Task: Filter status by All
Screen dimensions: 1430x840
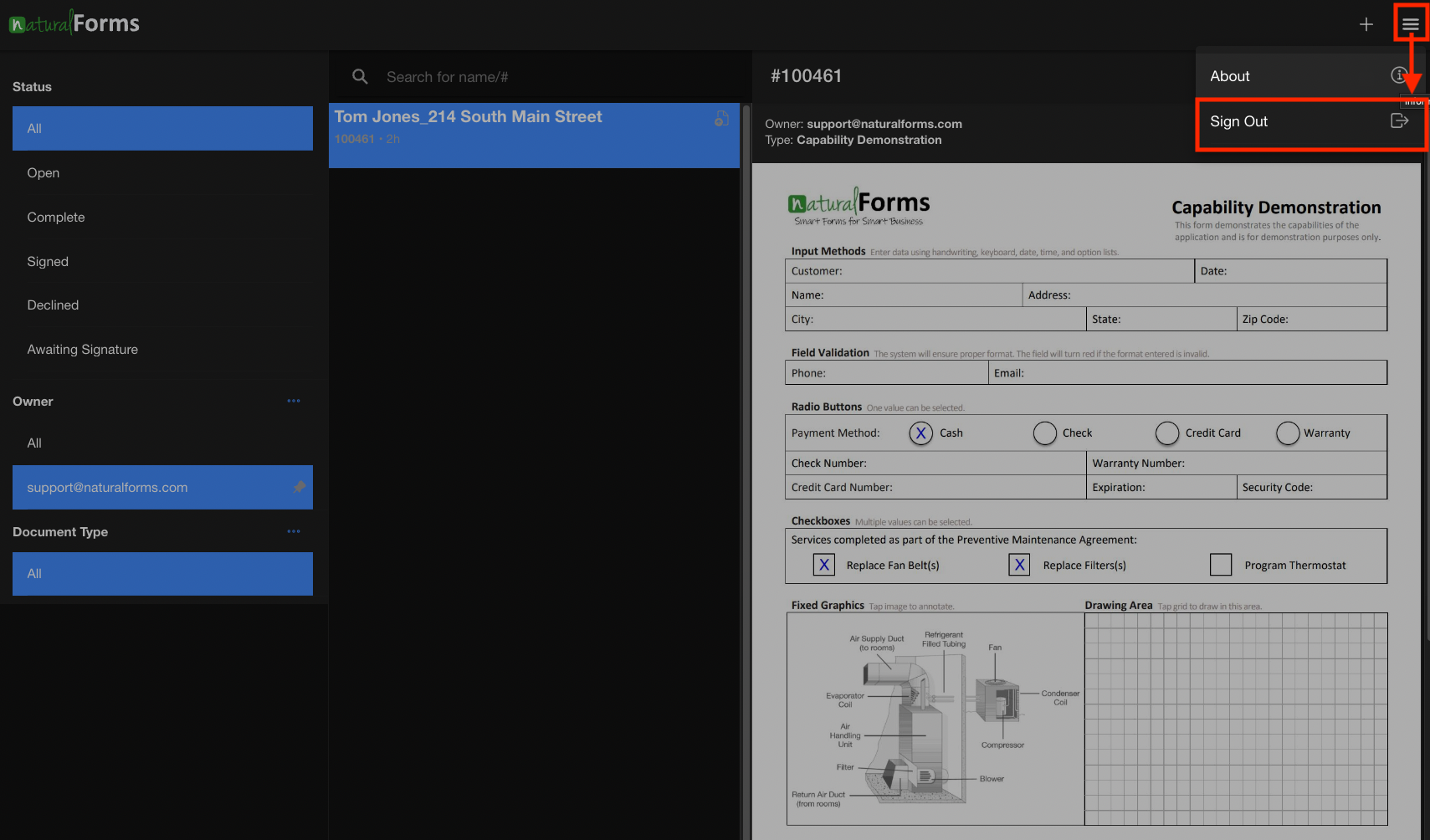Action: click(162, 128)
